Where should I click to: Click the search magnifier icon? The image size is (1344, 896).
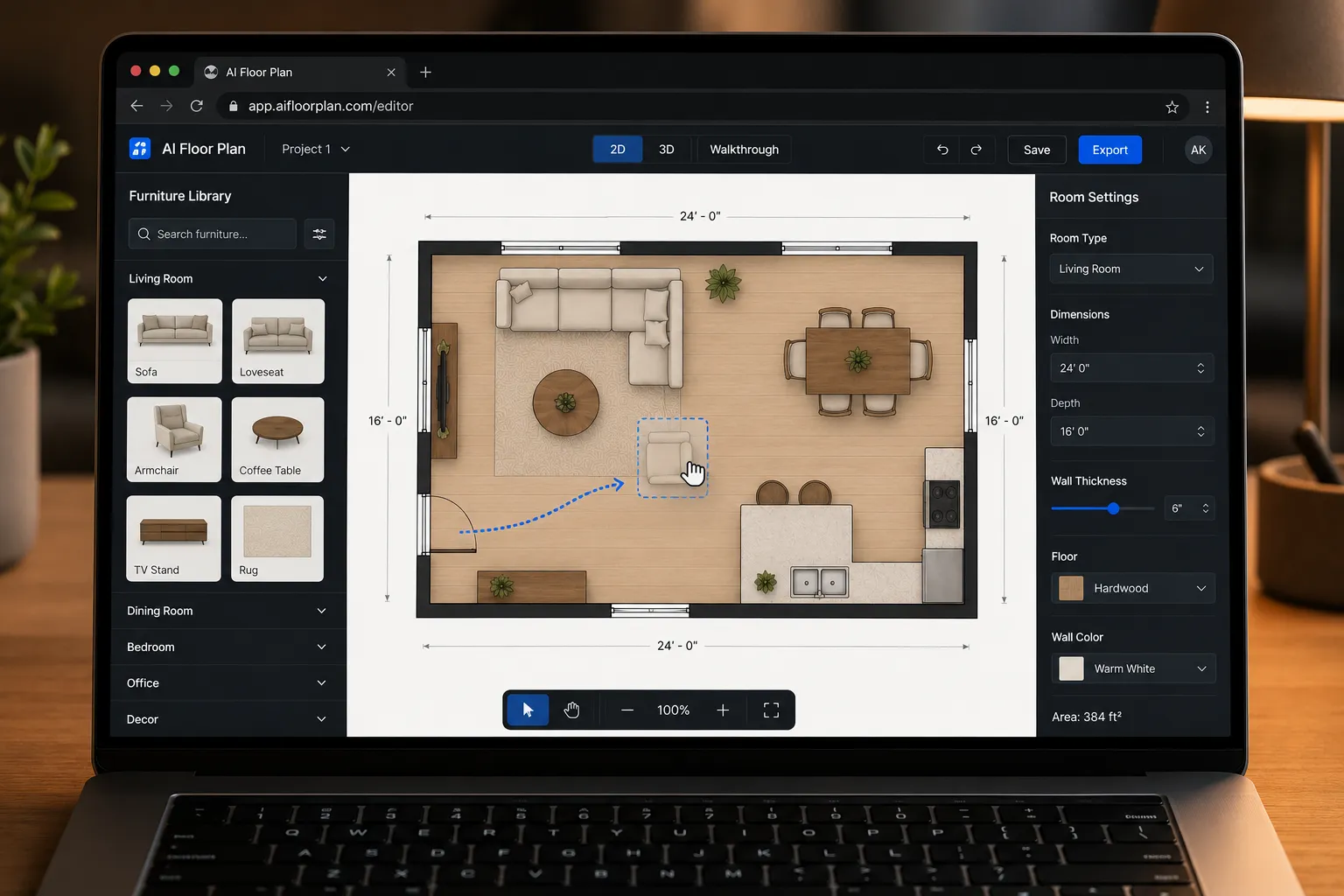(144, 234)
